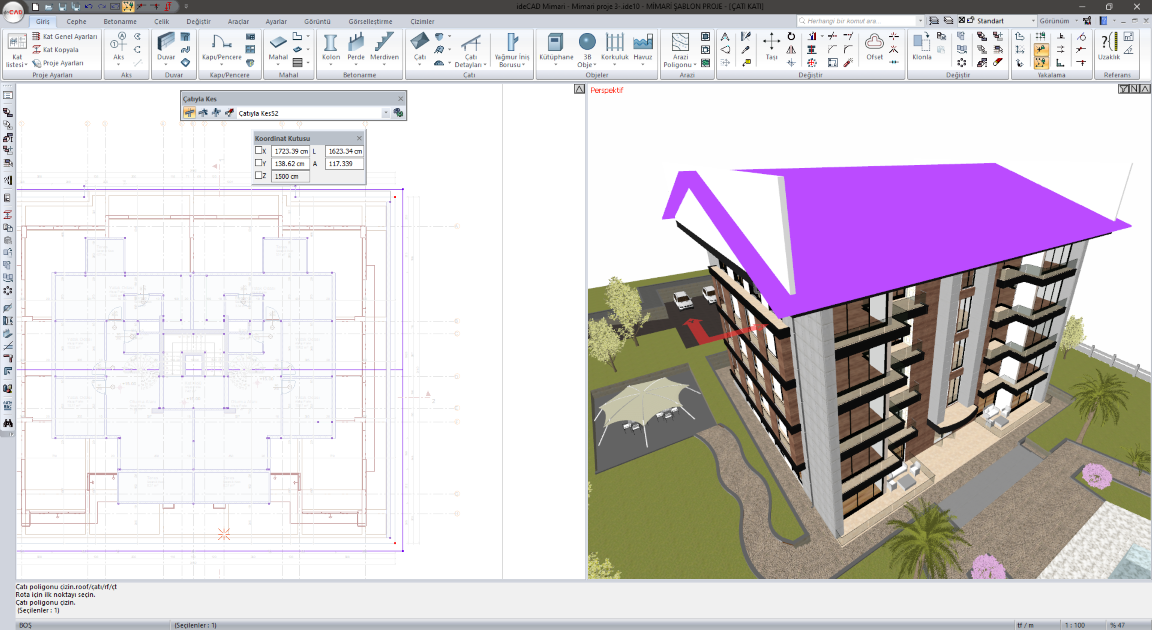
Task: Click the Proje Ayarları button
Action: (58, 62)
